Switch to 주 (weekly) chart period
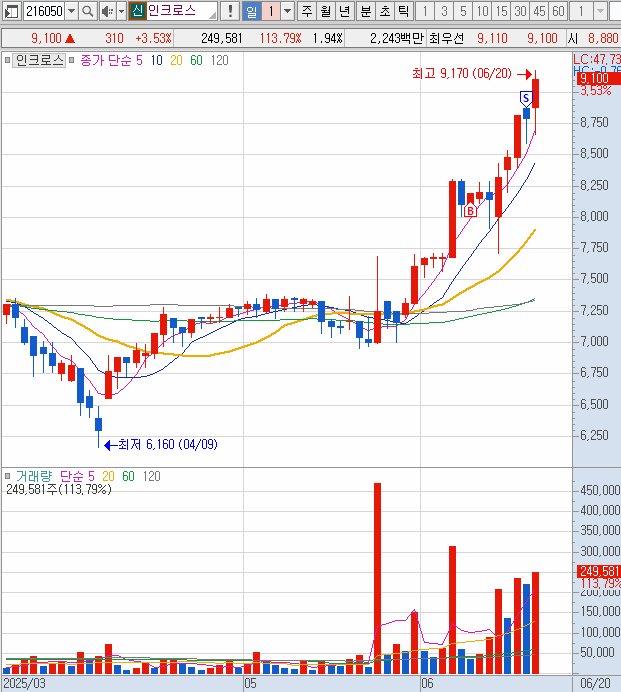 307,11
